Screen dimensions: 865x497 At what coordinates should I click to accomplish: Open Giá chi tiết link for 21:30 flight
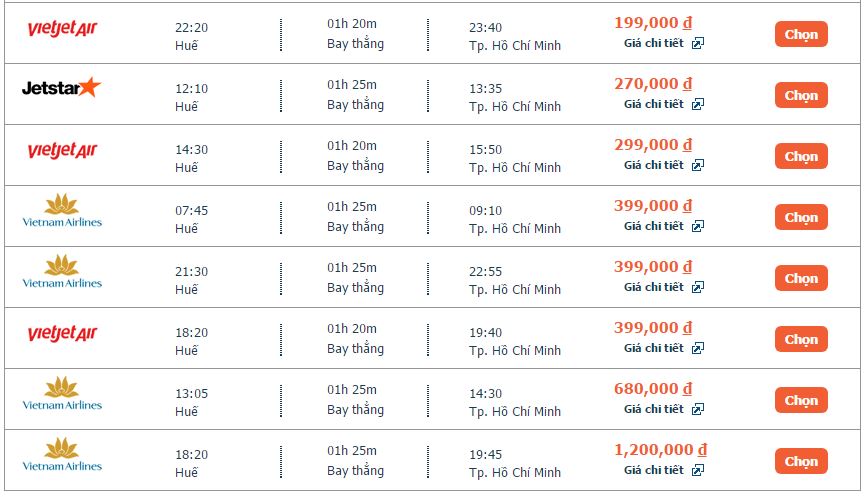pos(654,287)
